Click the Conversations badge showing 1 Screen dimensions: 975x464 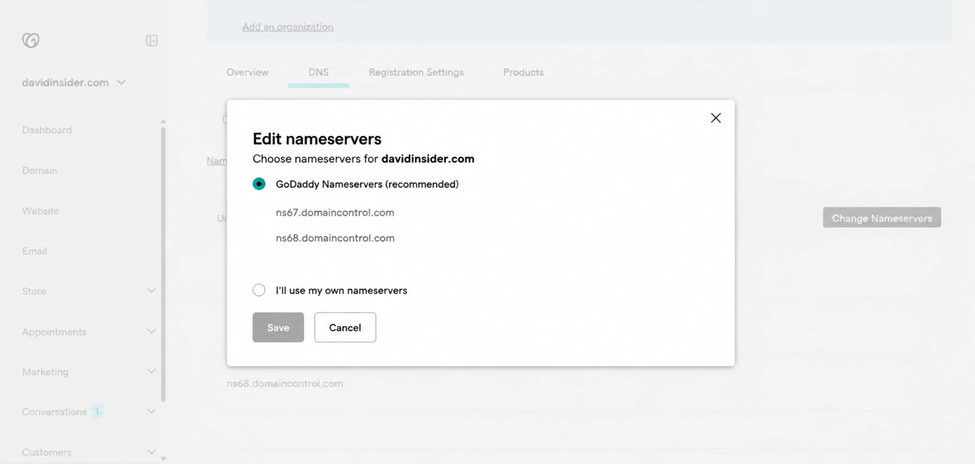click(97, 411)
